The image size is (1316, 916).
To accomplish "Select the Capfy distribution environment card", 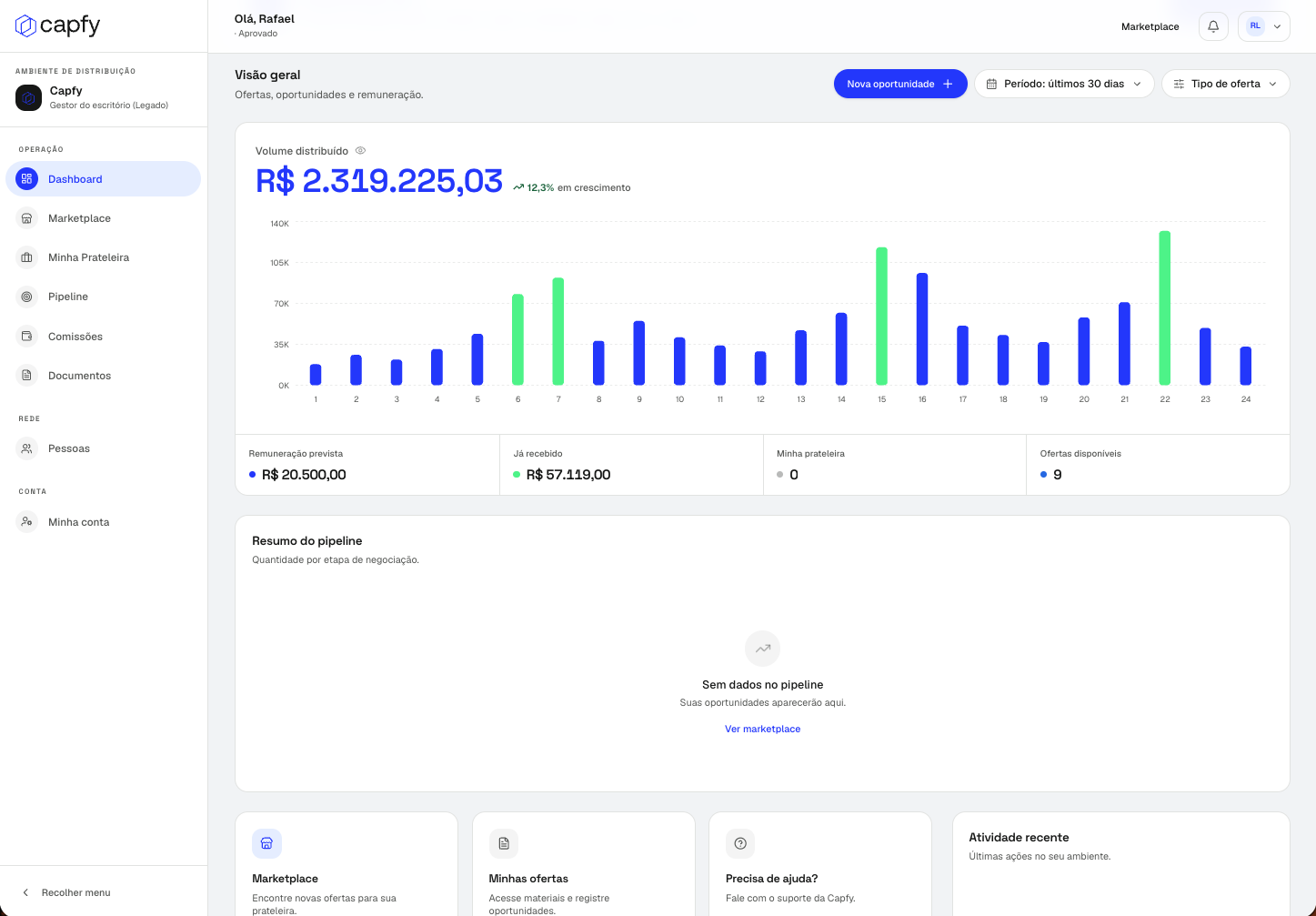I will tap(103, 97).
